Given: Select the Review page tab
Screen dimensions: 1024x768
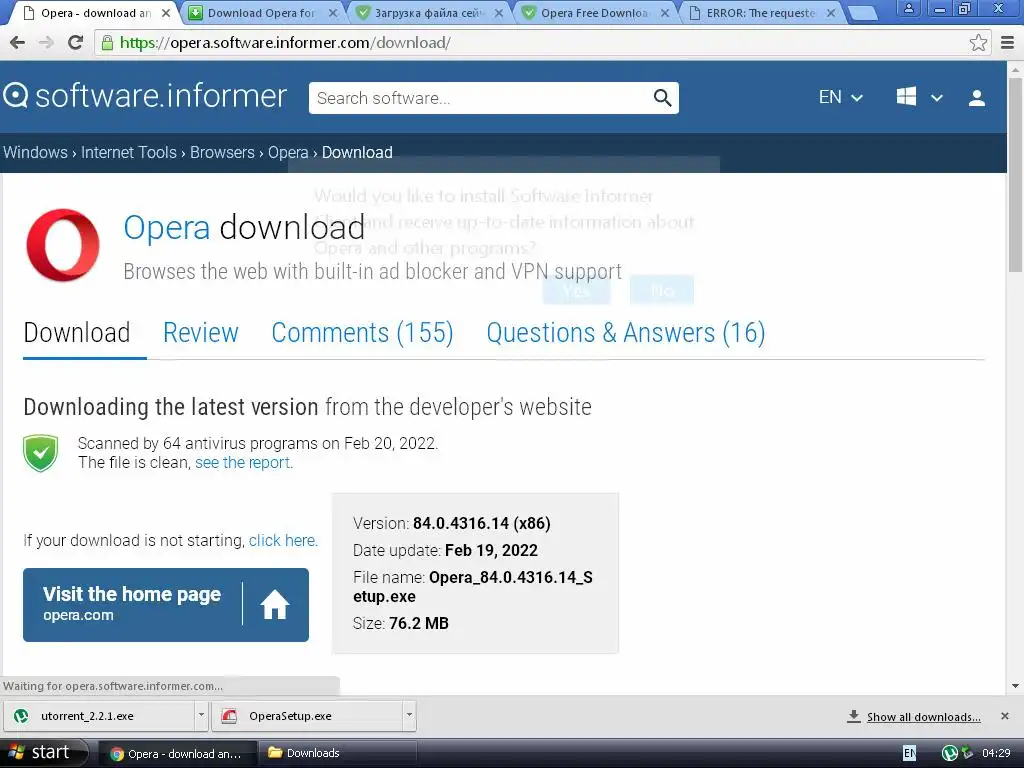Looking at the screenshot, I should coord(200,332).
